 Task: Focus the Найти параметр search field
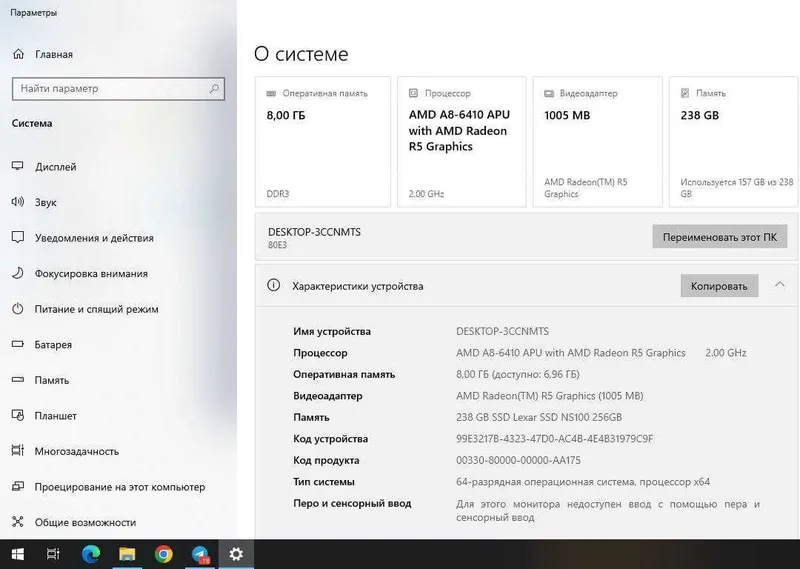[x=118, y=89]
